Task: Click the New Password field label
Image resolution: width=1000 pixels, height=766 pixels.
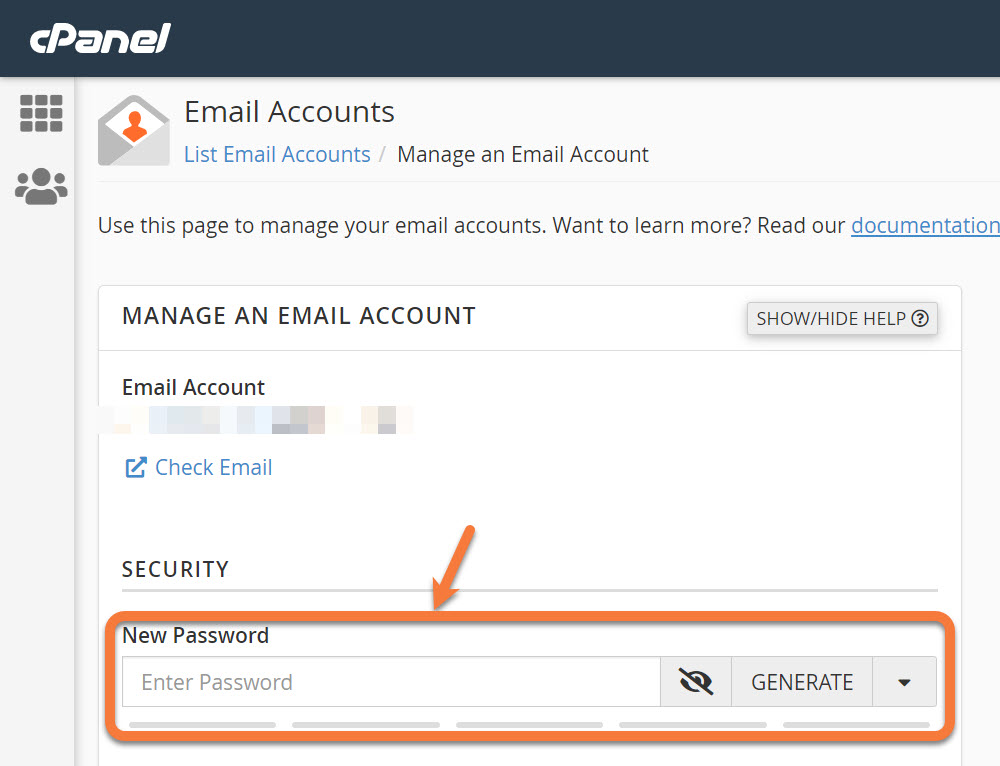Action: [195, 635]
